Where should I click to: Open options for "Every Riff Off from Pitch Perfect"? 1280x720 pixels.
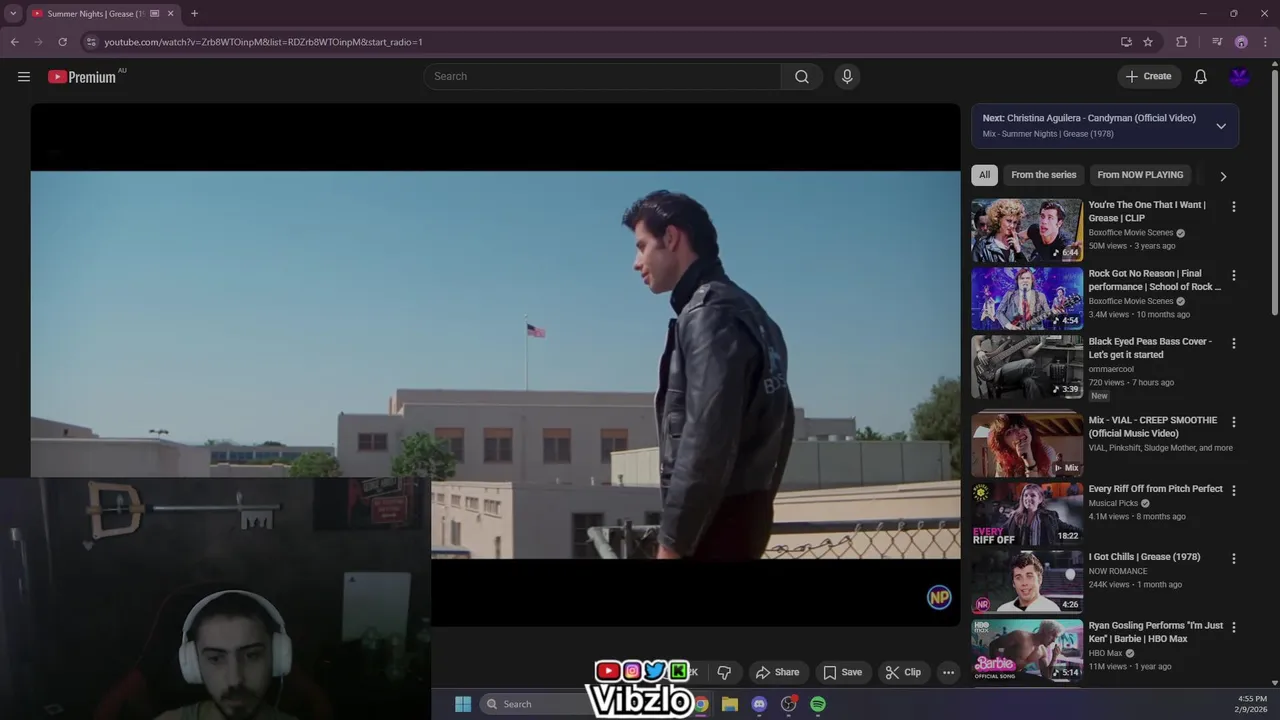[x=1233, y=490]
